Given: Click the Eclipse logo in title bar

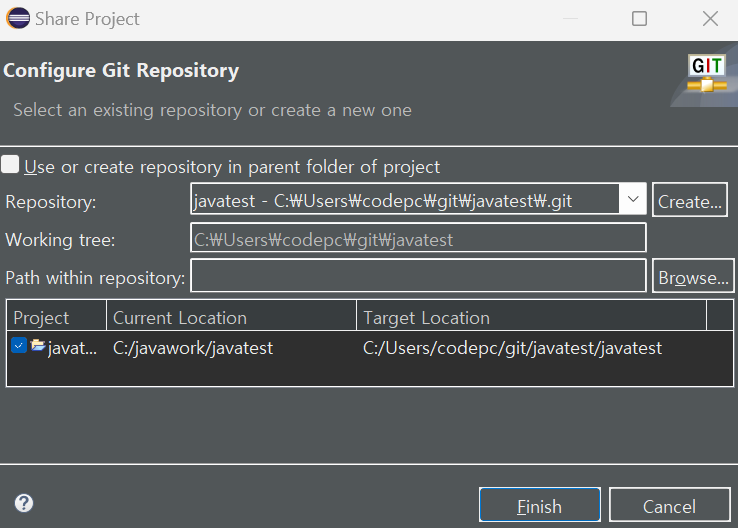Looking at the screenshot, I should click(x=17, y=19).
